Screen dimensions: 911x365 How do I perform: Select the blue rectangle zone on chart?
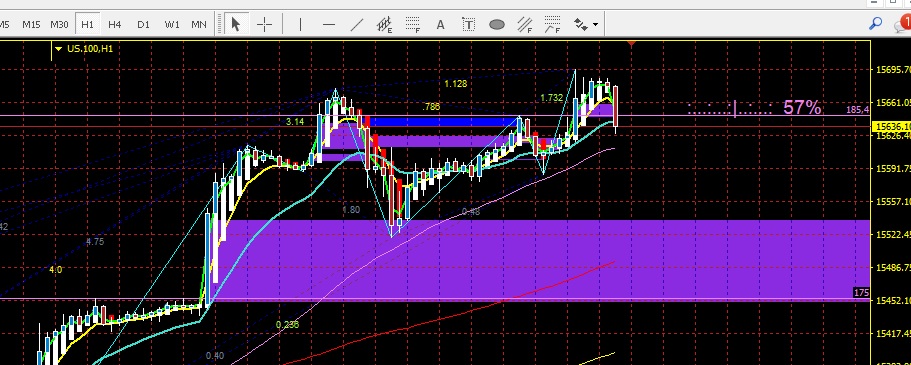point(444,121)
